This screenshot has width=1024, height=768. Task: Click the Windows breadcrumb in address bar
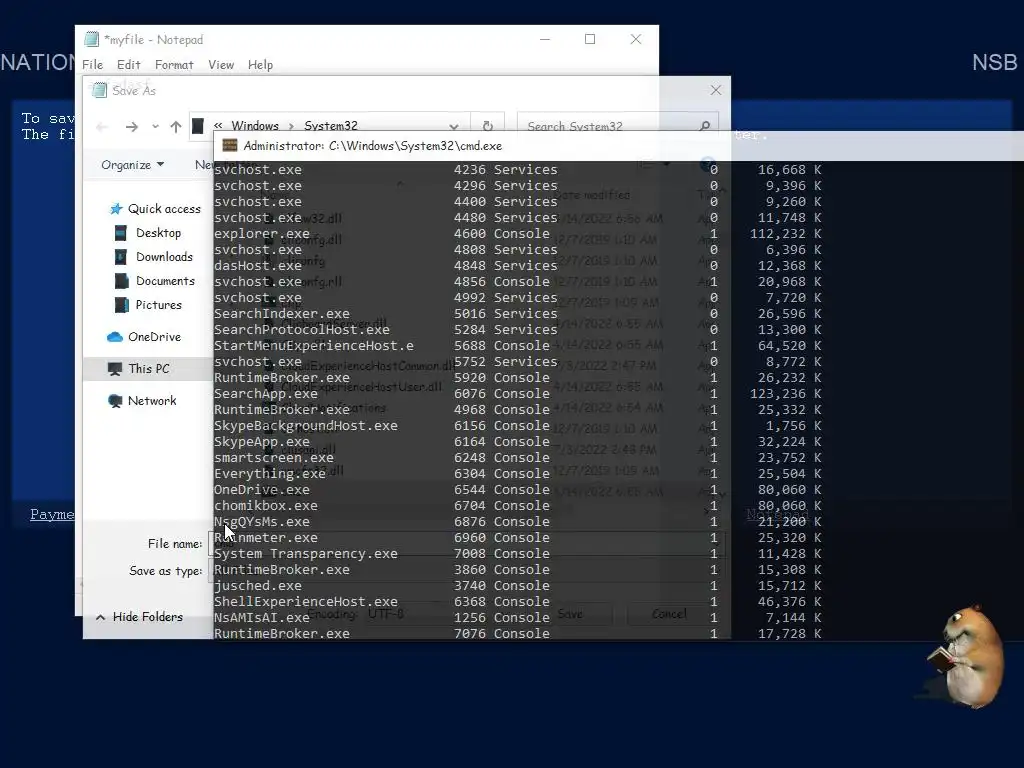point(255,125)
